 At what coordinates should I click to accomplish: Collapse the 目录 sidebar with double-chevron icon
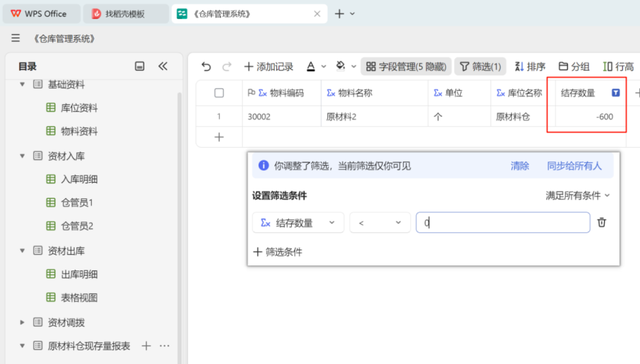(x=163, y=66)
